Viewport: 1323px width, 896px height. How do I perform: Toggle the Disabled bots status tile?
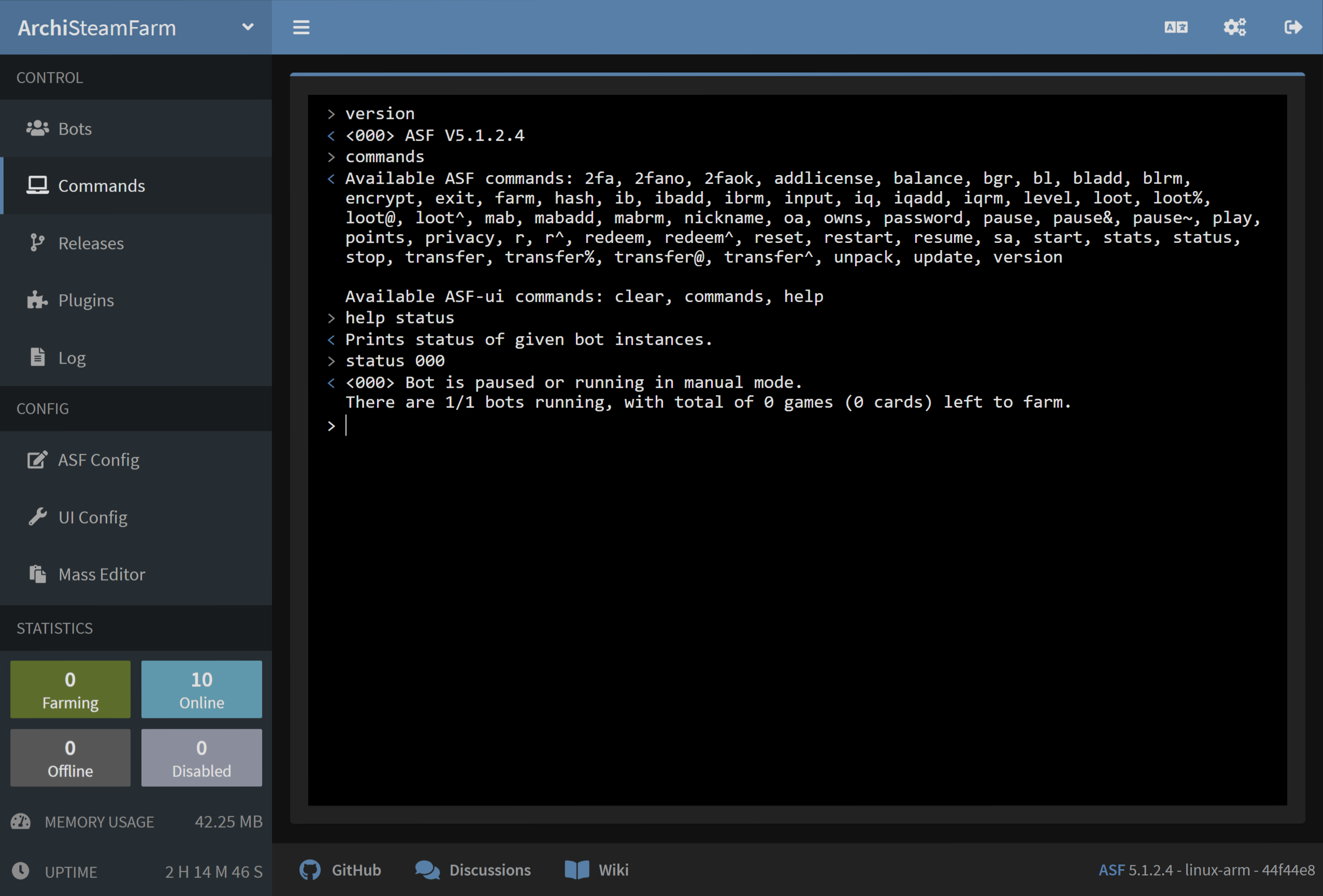201,757
